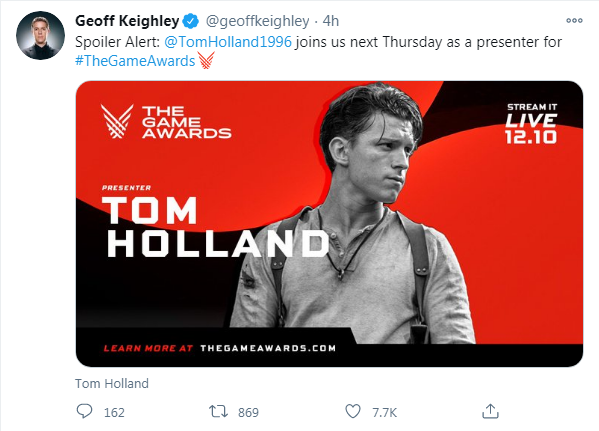Open the share upload icon
This screenshot has width=599, height=431.
[x=490, y=411]
